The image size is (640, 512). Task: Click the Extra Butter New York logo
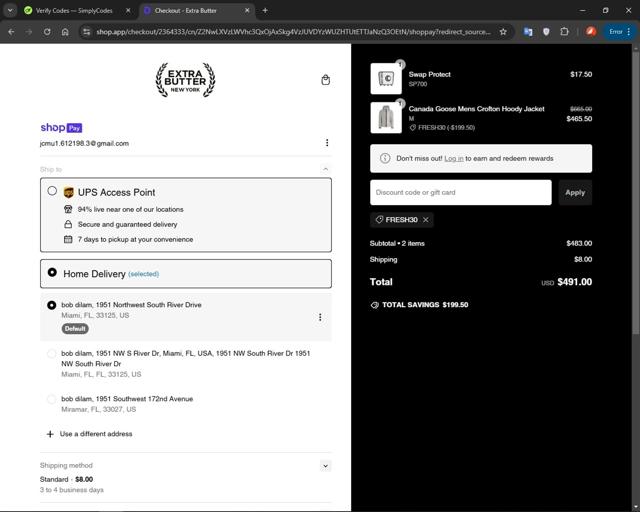[x=185, y=80]
